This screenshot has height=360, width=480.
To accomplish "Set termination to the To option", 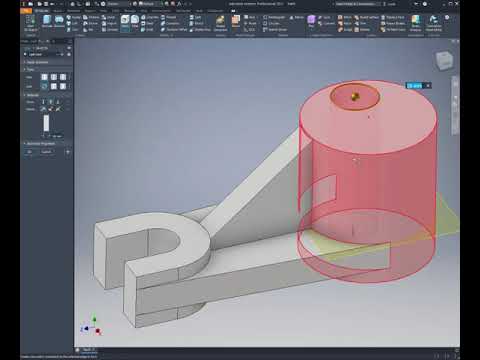I will tap(58, 102).
